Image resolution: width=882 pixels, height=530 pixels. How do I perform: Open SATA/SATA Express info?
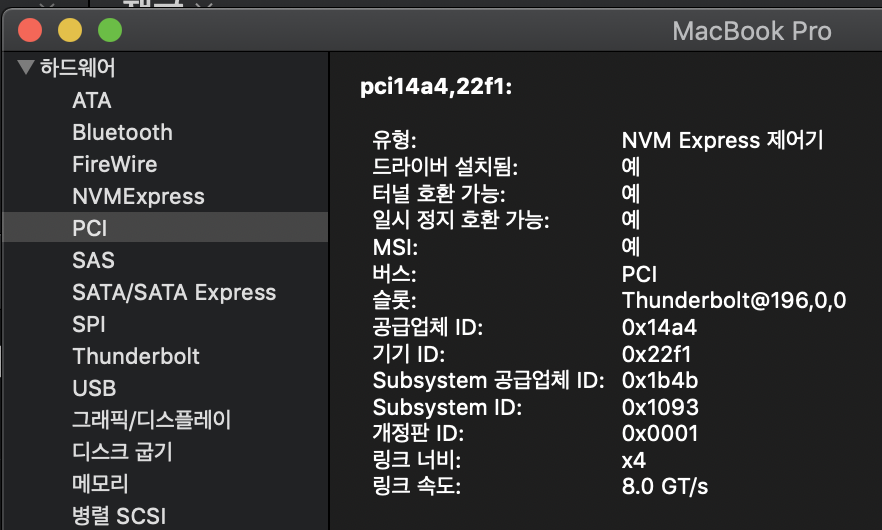click(x=174, y=292)
